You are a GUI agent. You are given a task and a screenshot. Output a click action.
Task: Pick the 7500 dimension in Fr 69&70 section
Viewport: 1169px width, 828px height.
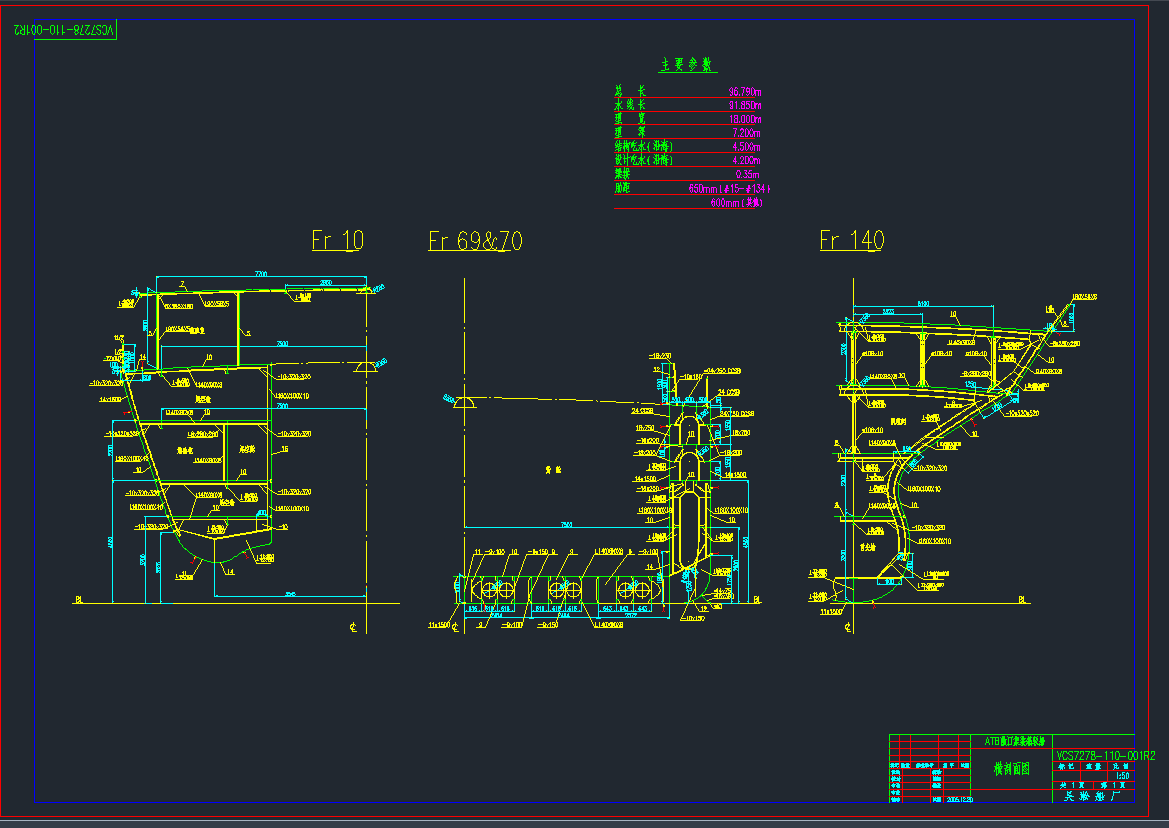pyautogui.click(x=566, y=524)
